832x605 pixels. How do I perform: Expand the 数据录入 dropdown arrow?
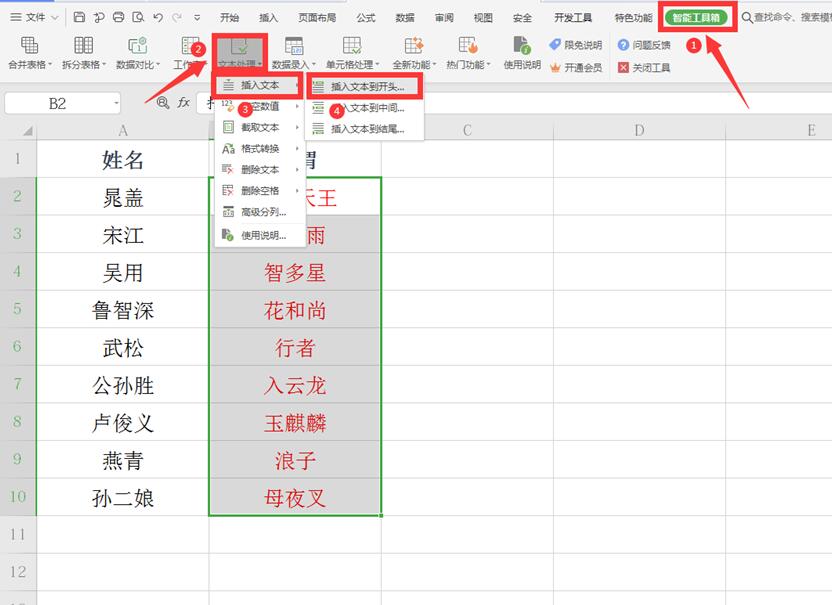click(x=314, y=65)
